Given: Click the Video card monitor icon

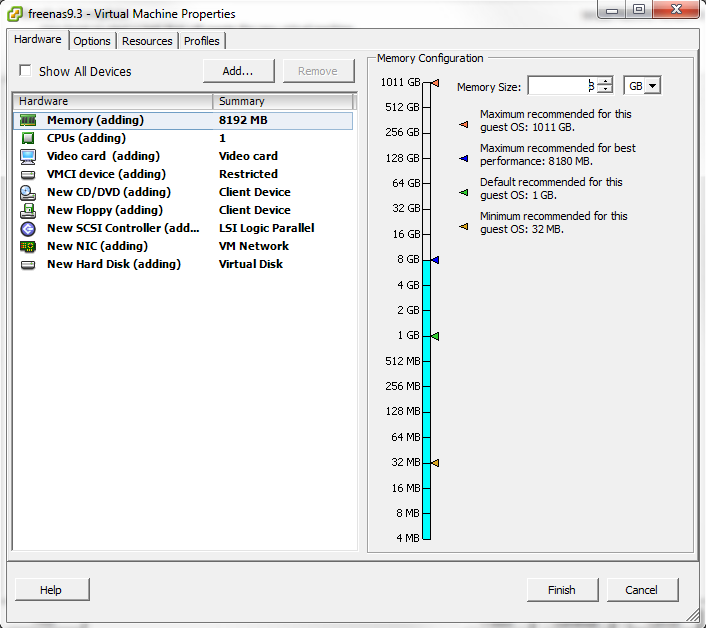Looking at the screenshot, I should pyautogui.click(x=28, y=156).
